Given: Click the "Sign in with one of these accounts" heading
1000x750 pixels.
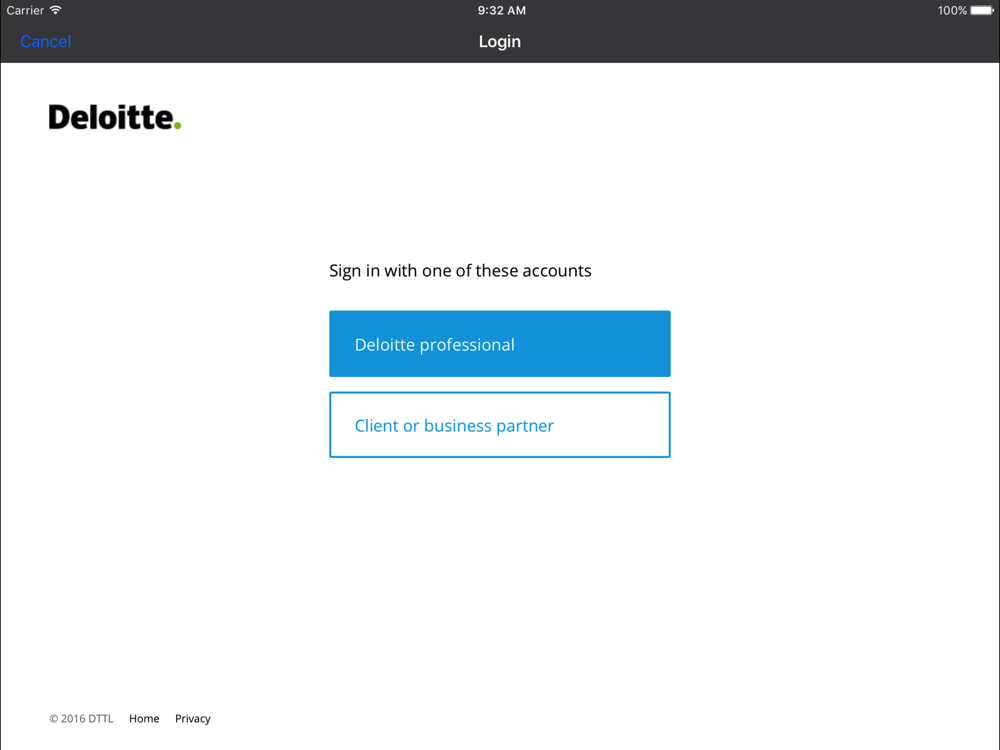Looking at the screenshot, I should click(x=460, y=270).
